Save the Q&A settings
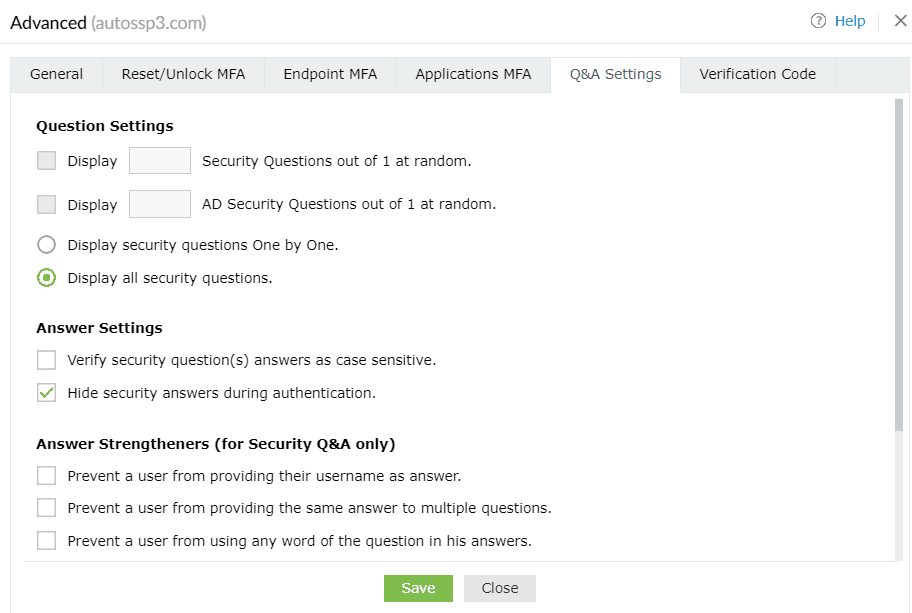 pyautogui.click(x=418, y=588)
